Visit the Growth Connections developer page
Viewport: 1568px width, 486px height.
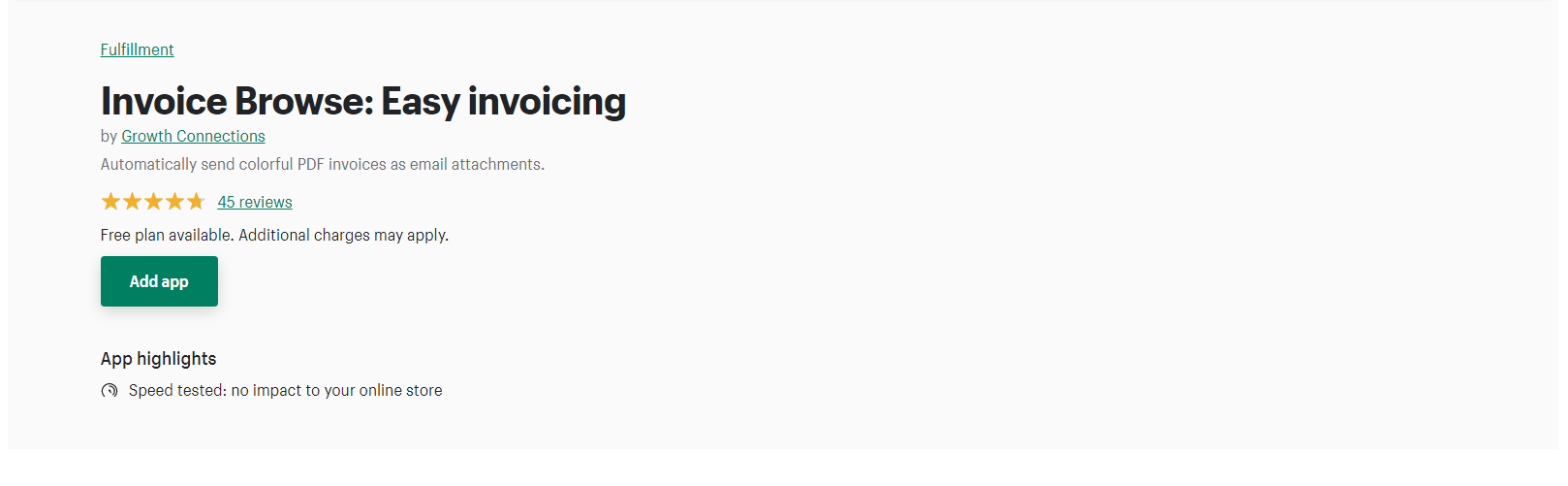pyautogui.click(x=193, y=136)
